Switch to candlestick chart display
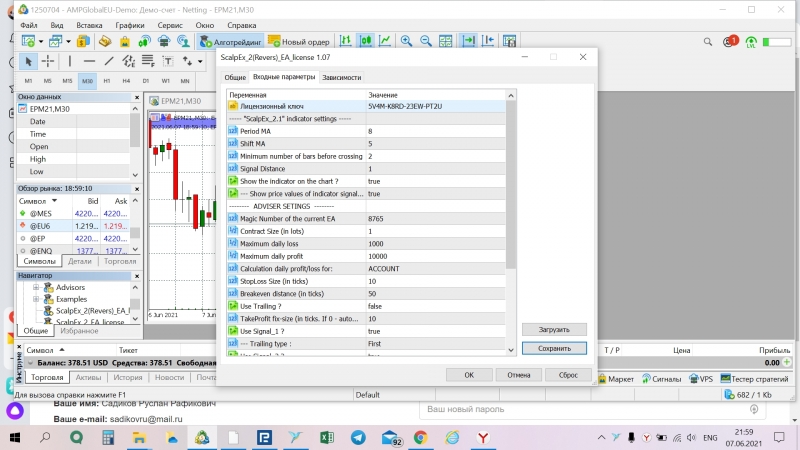Viewport: 800px width, 450px height. pyautogui.click(x=366, y=41)
